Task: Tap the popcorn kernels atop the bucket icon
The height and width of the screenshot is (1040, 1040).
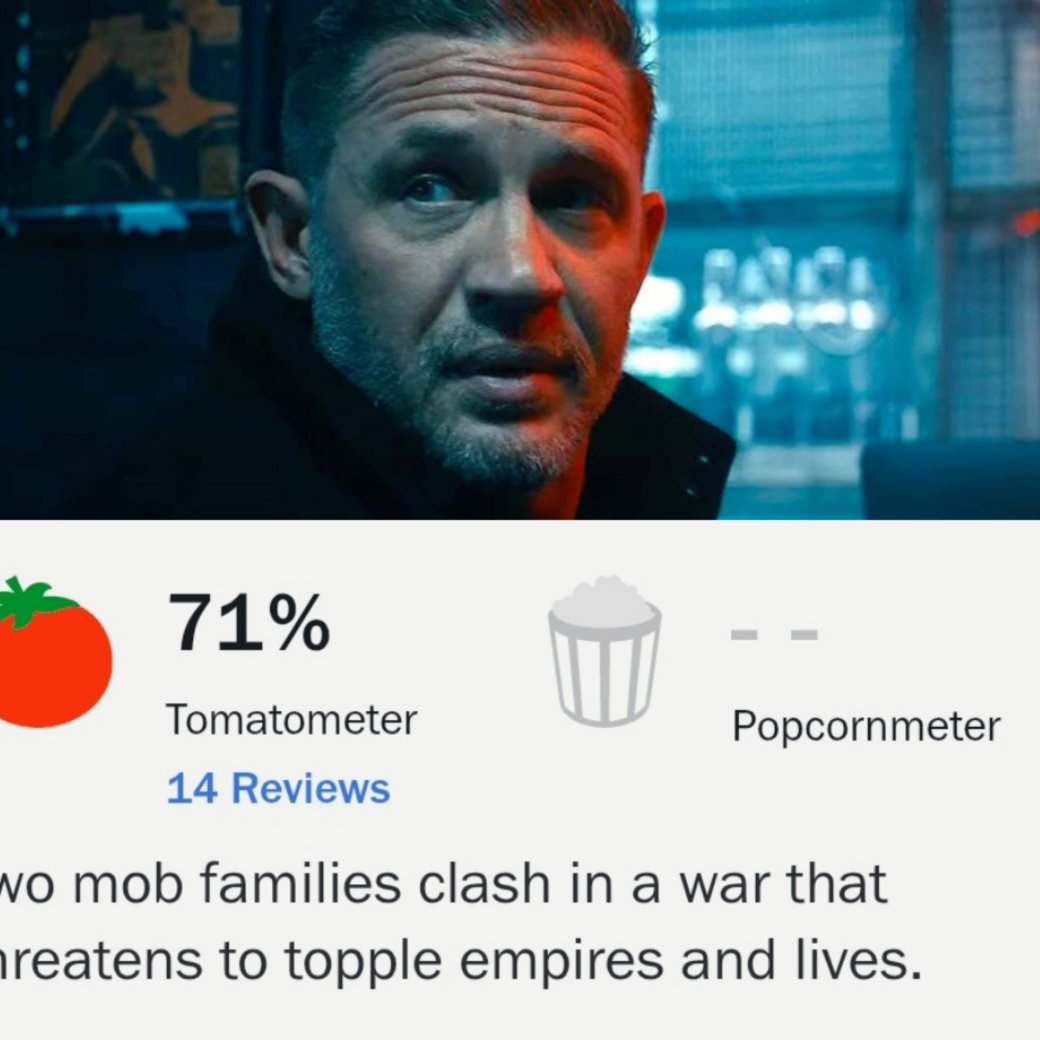Action: [604, 601]
